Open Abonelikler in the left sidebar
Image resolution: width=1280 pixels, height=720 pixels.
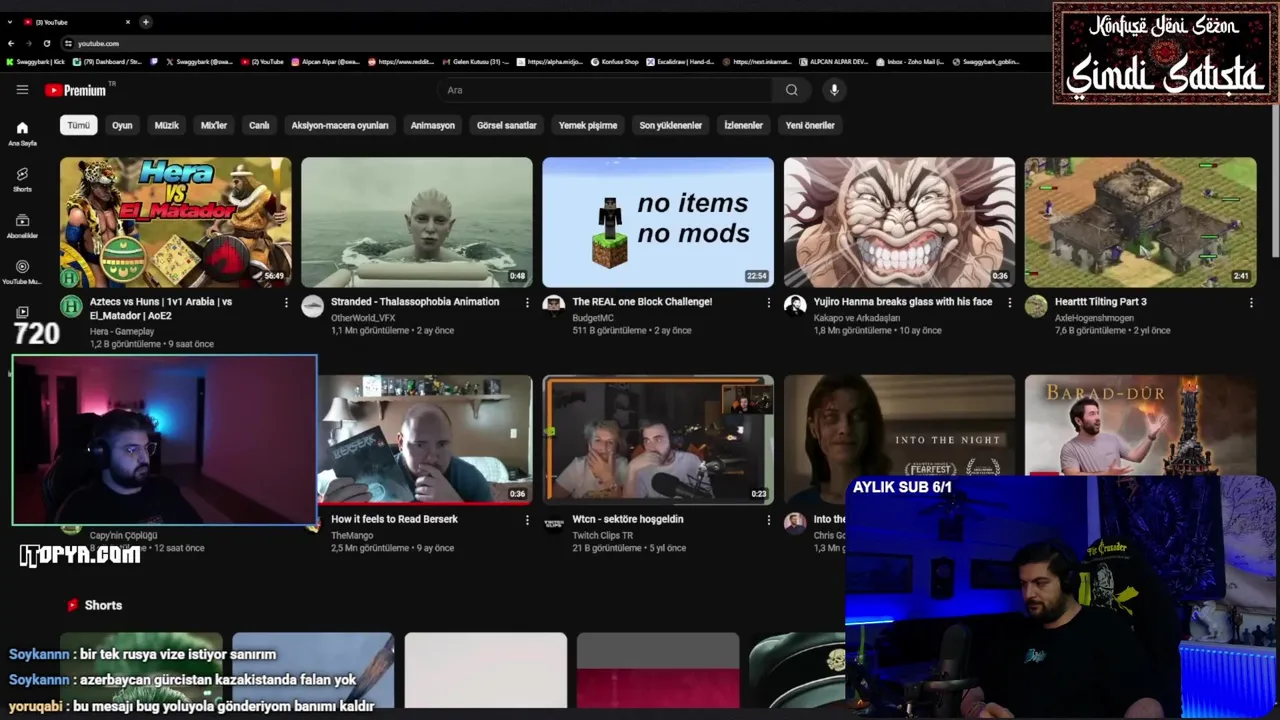(x=22, y=225)
